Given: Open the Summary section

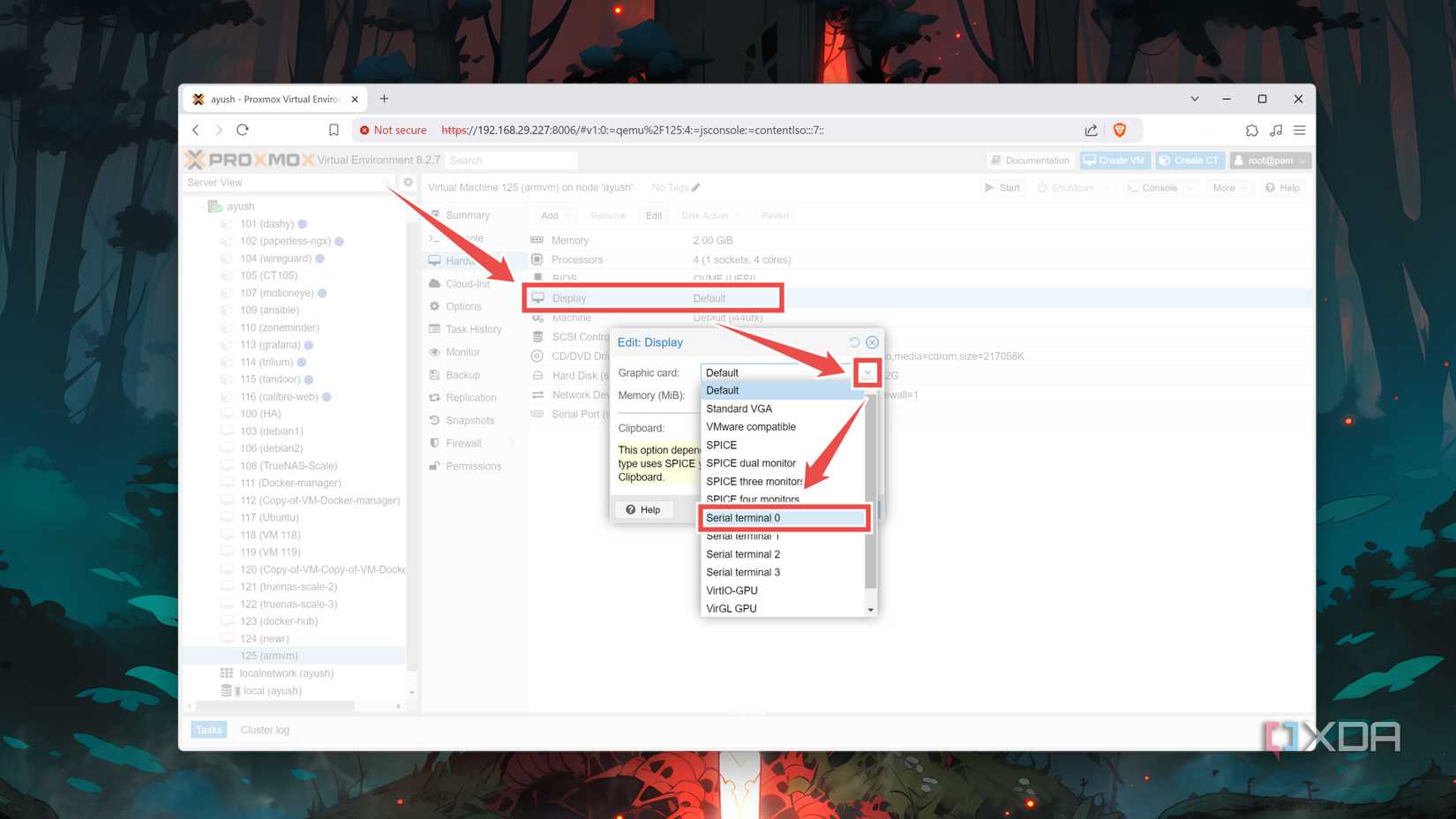Looking at the screenshot, I should (468, 215).
